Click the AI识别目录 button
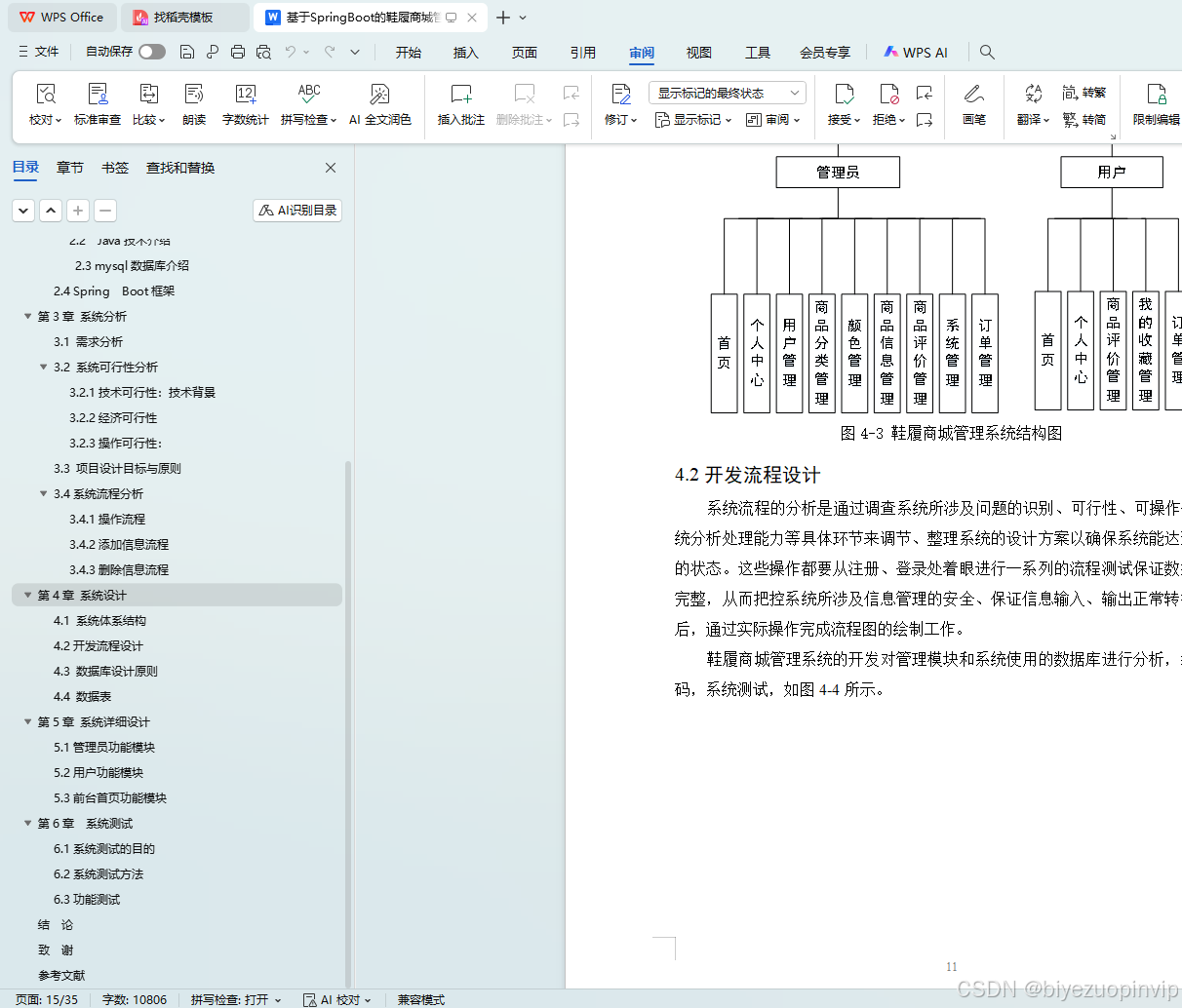This screenshot has width=1182, height=1008. pyautogui.click(x=296, y=210)
